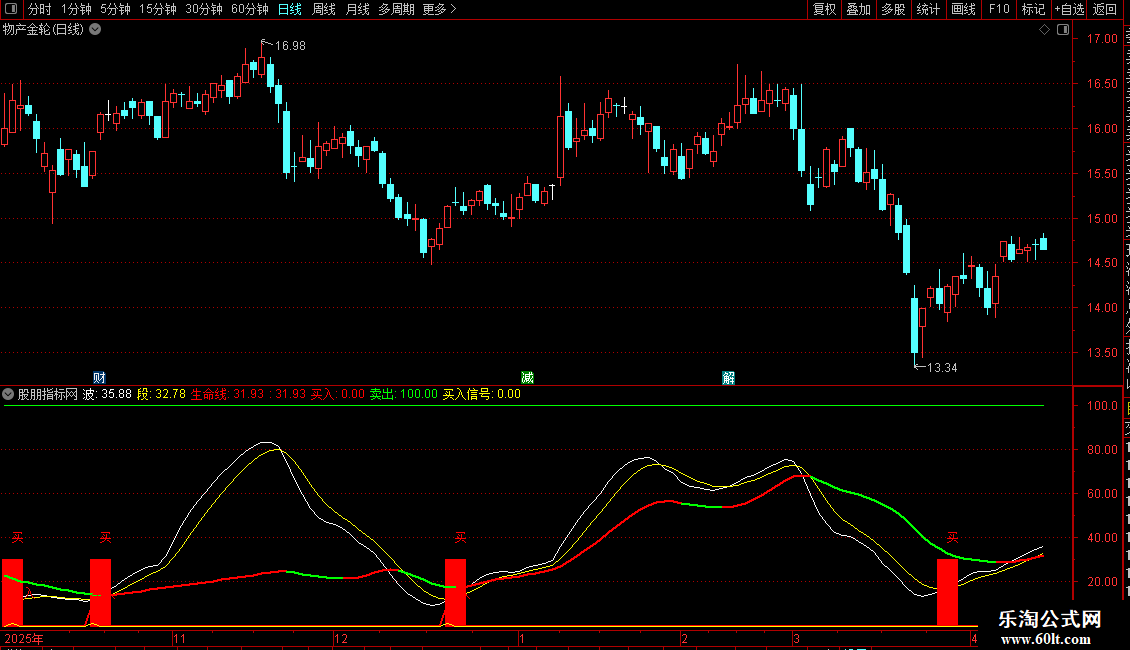Click the diamond icon at chart top-right

coord(1044,30)
